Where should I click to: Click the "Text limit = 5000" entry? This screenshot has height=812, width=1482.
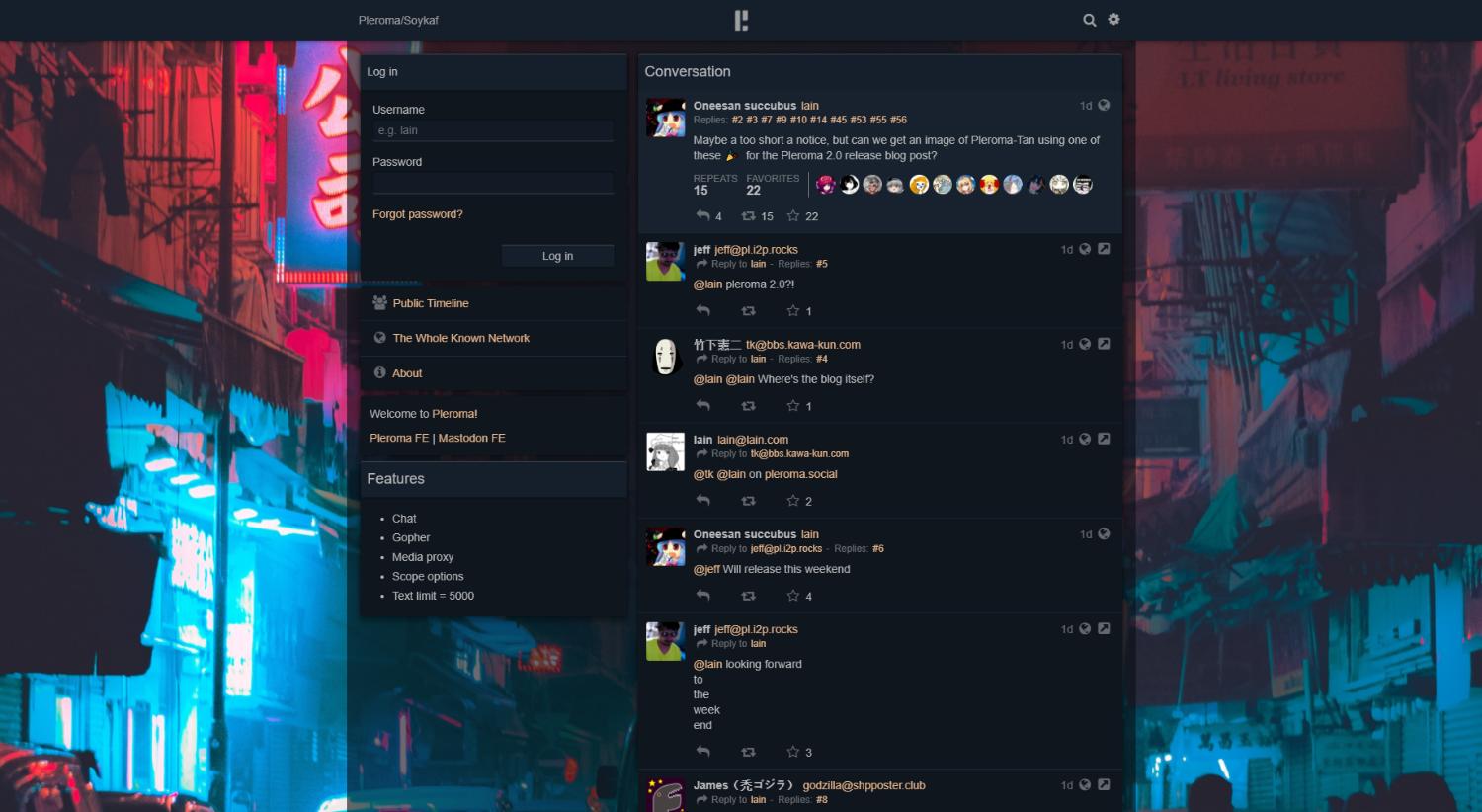[x=433, y=596]
